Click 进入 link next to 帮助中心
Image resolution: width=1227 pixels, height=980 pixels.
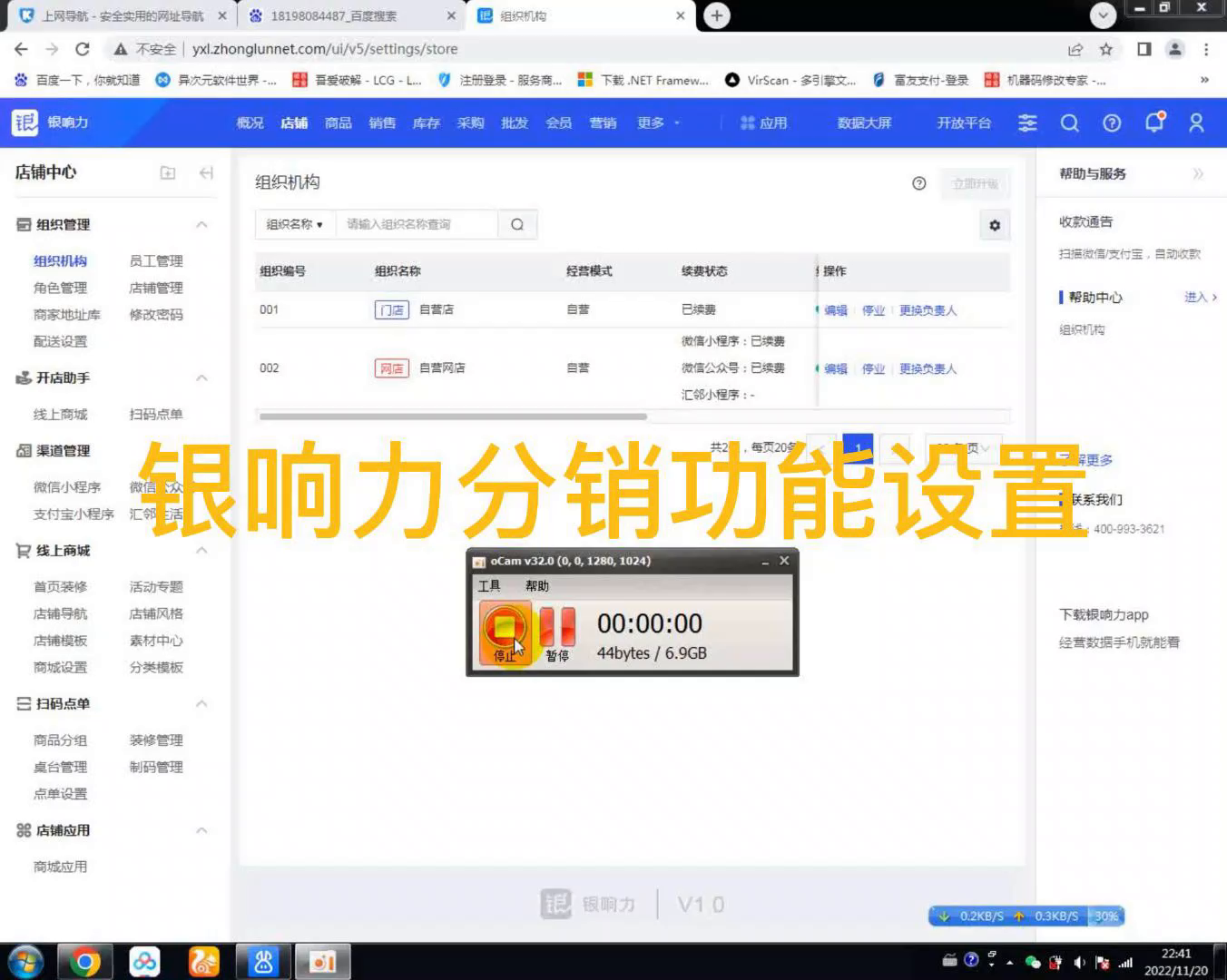coord(1201,298)
